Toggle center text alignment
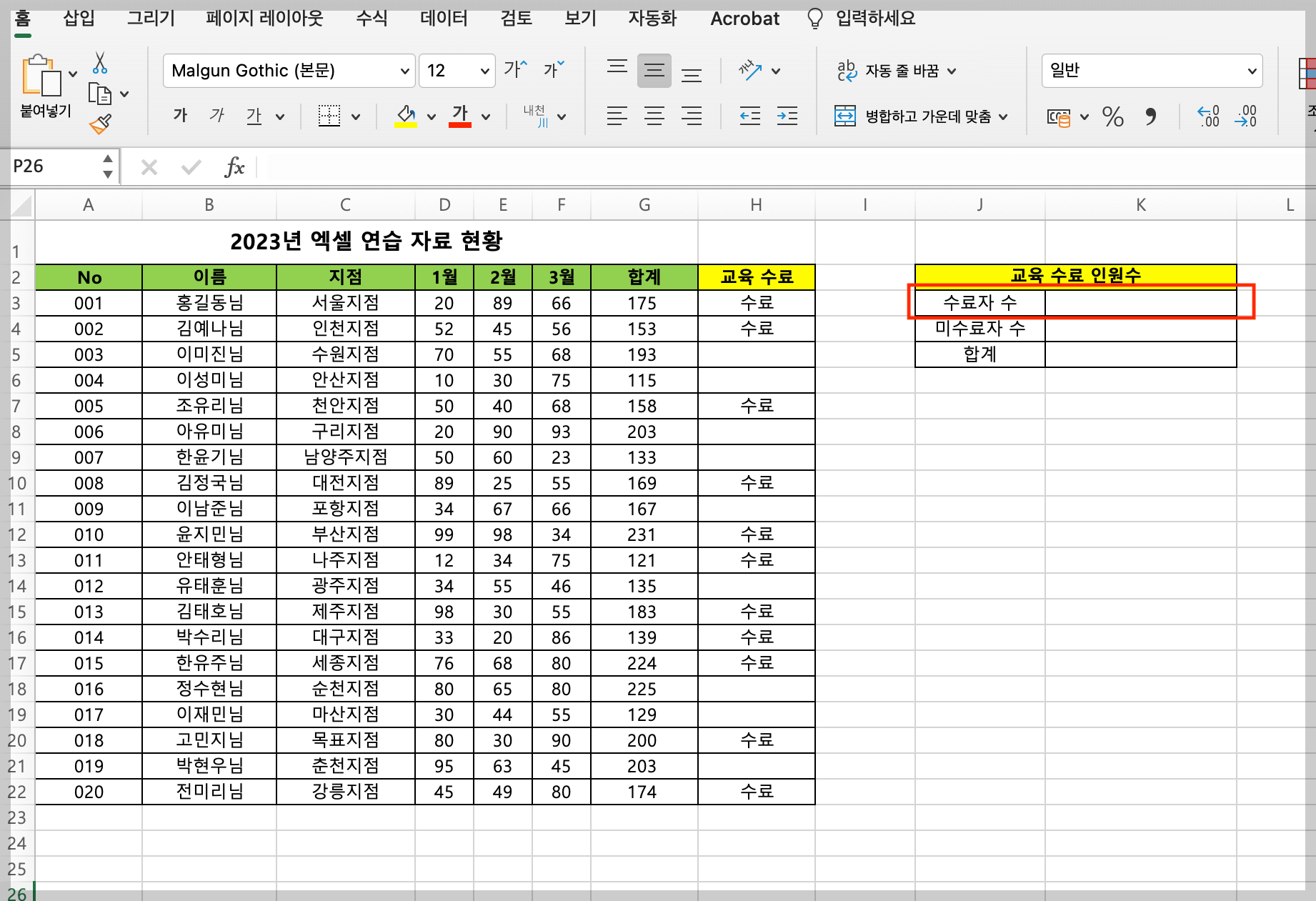1316x901 pixels. click(x=654, y=116)
